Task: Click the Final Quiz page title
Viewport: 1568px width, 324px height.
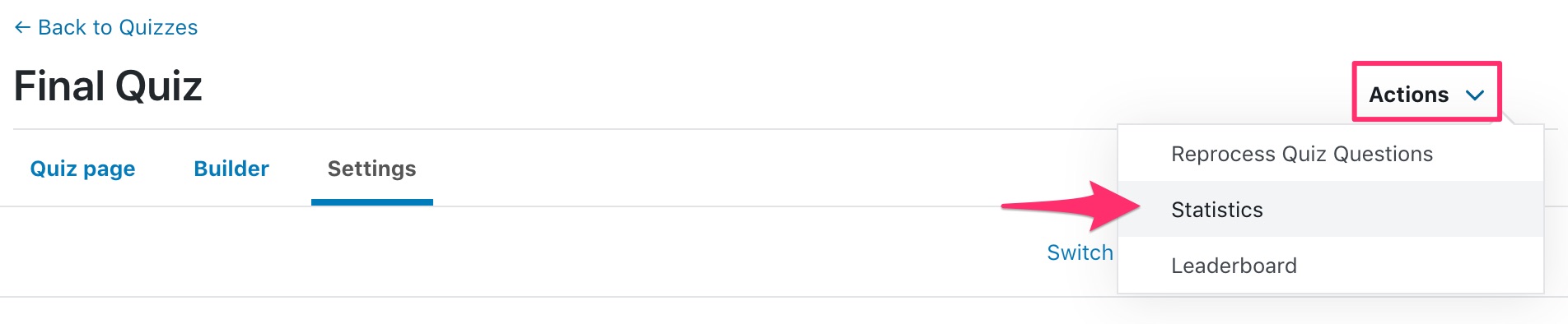Action: click(x=108, y=86)
